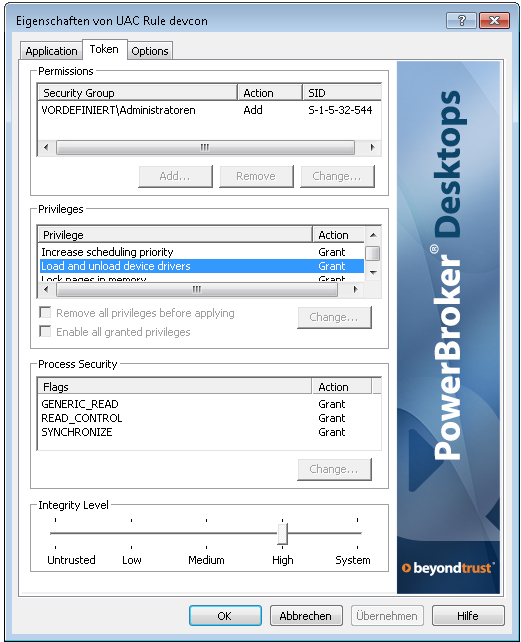
Task: Click the Übernehmen button
Action: point(387,616)
